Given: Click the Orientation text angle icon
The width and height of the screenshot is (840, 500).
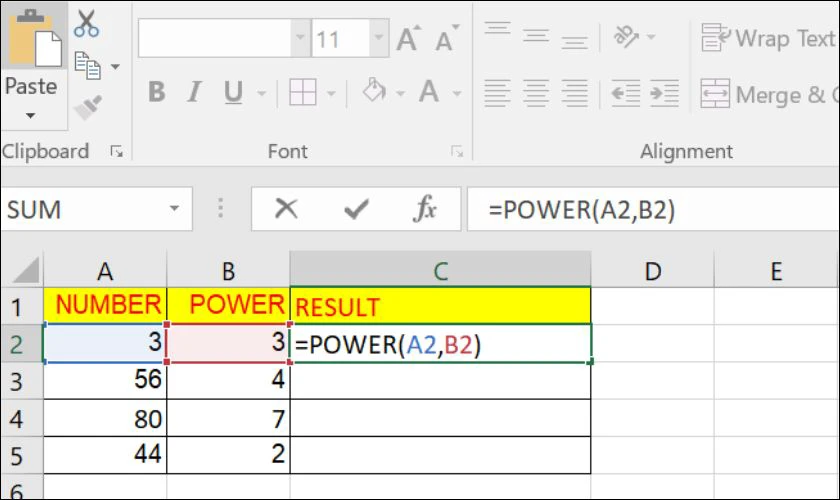Looking at the screenshot, I should pyautogui.click(x=626, y=36).
